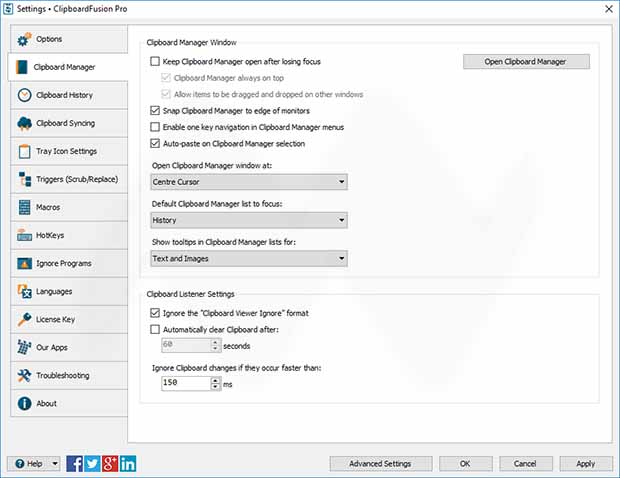Enable Keep Clipboard Manager open after losing focus

click(x=155, y=61)
